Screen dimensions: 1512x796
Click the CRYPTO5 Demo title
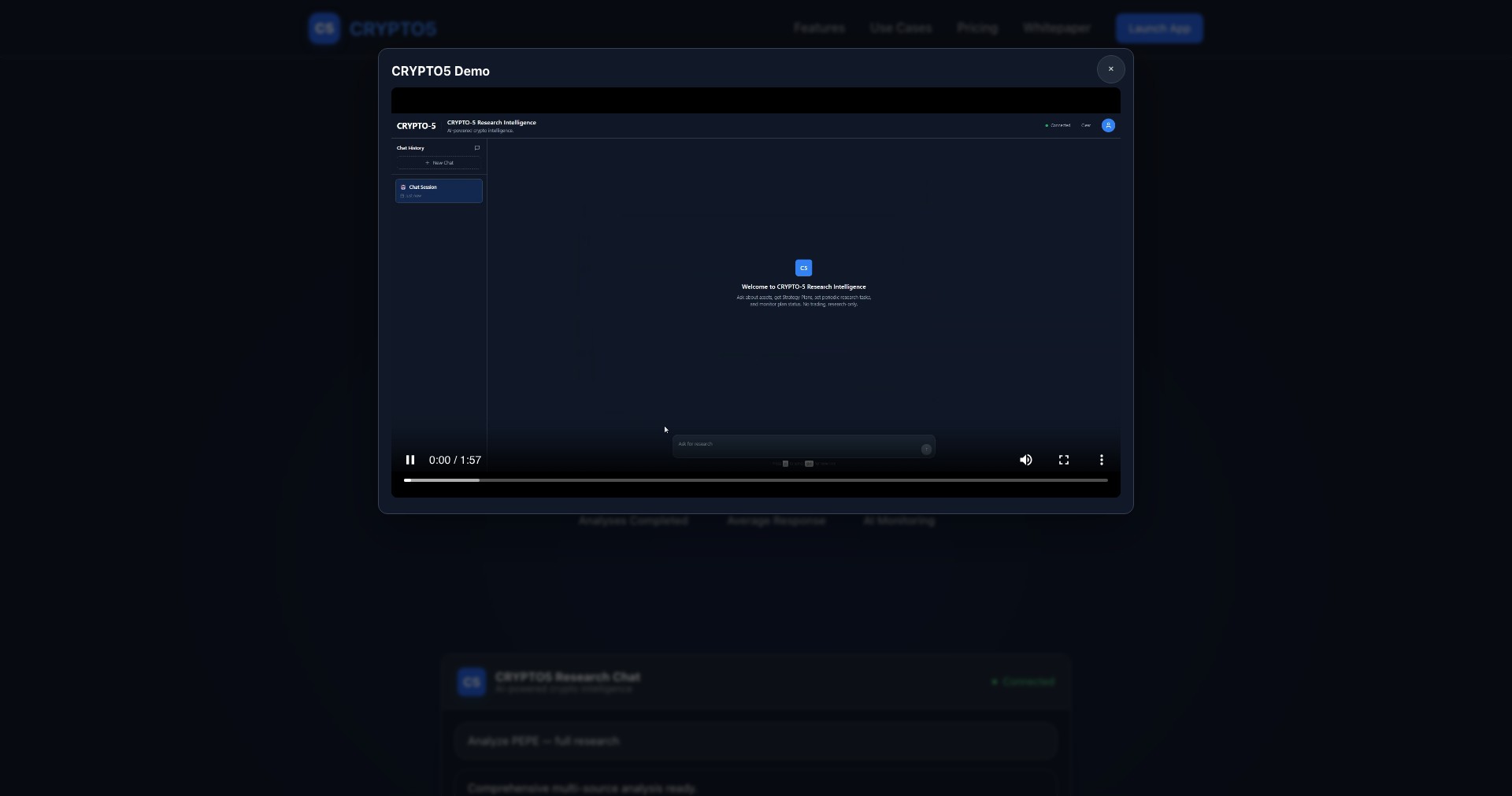pos(440,71)
